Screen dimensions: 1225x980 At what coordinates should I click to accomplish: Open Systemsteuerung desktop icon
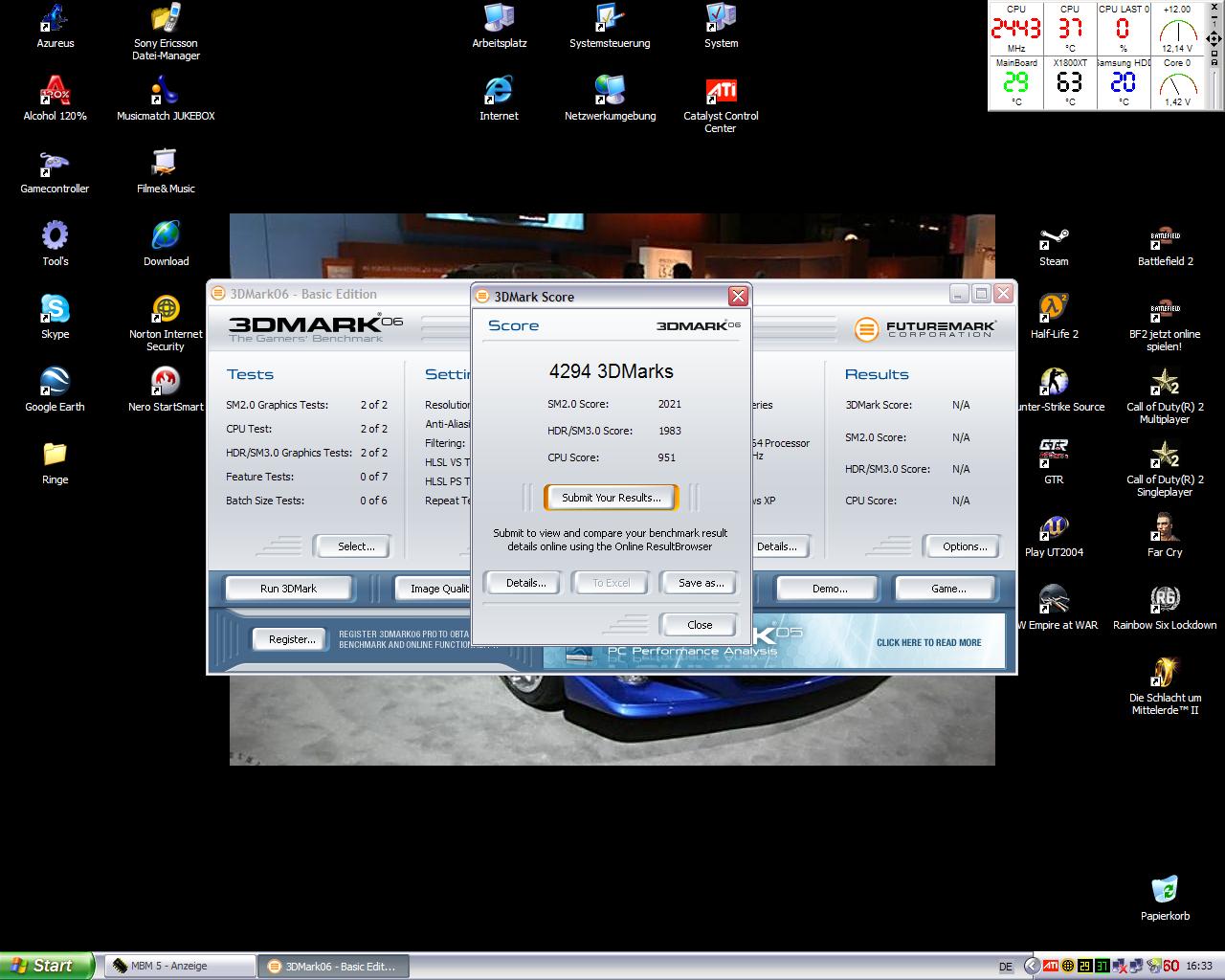610,26
